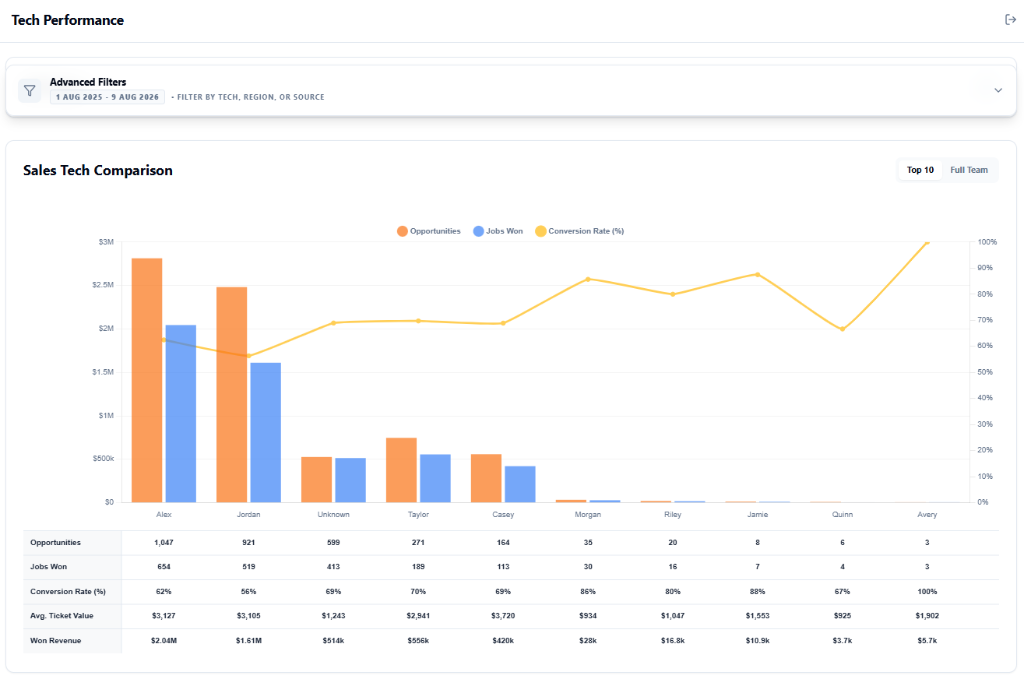Click the Filter by tech, region, or source text

click(251, 97)
